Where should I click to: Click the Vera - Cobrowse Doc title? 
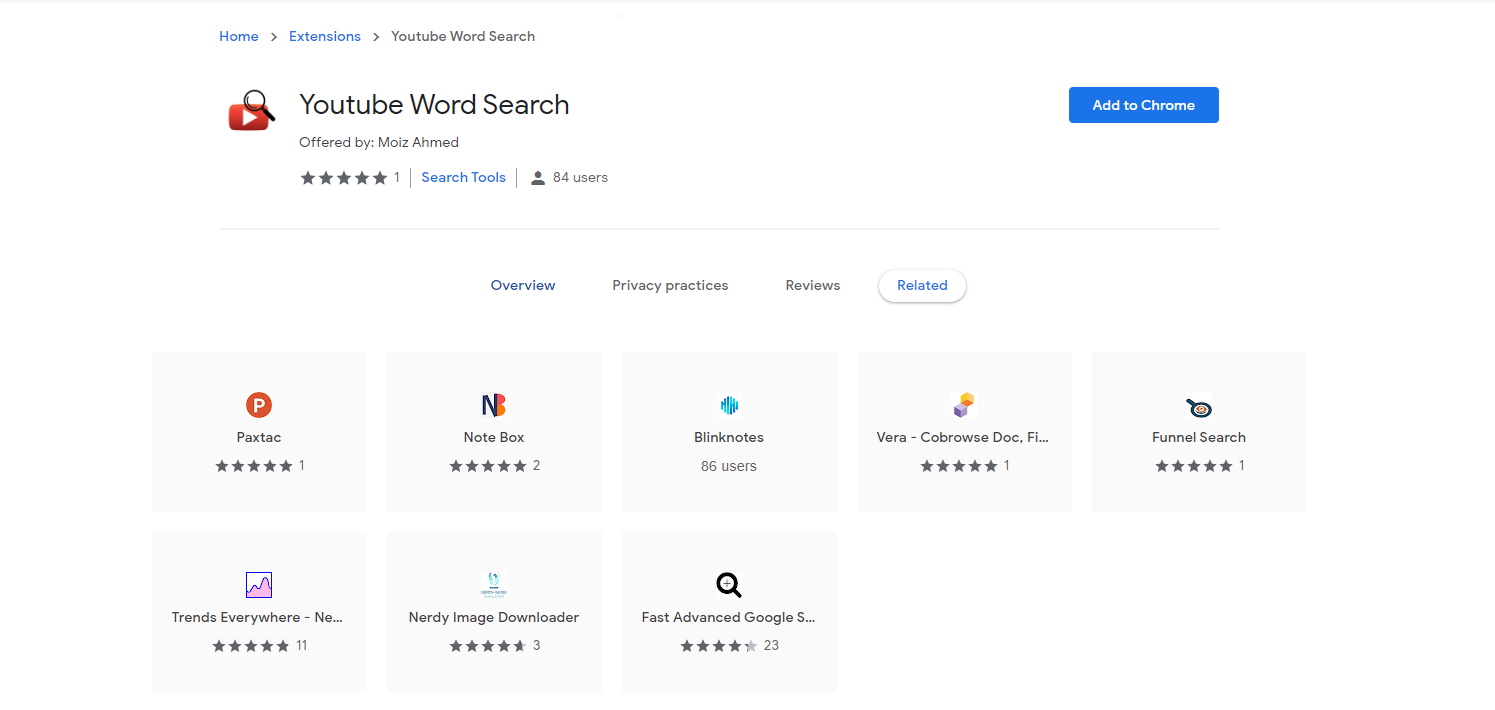coord(963,437)
